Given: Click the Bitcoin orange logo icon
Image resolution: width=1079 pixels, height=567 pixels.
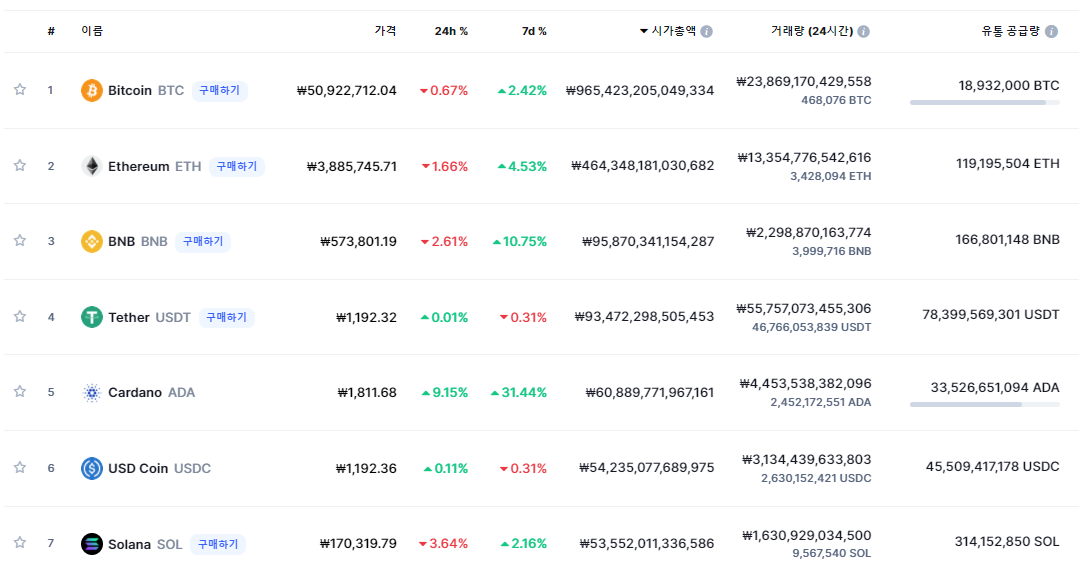Looking at the screenshot, I should coord(92,90).
